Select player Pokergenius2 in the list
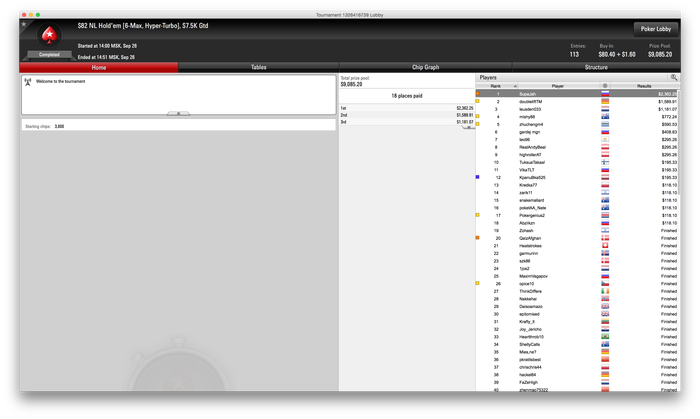Screen dimensions: 700x419 [532, 216]
